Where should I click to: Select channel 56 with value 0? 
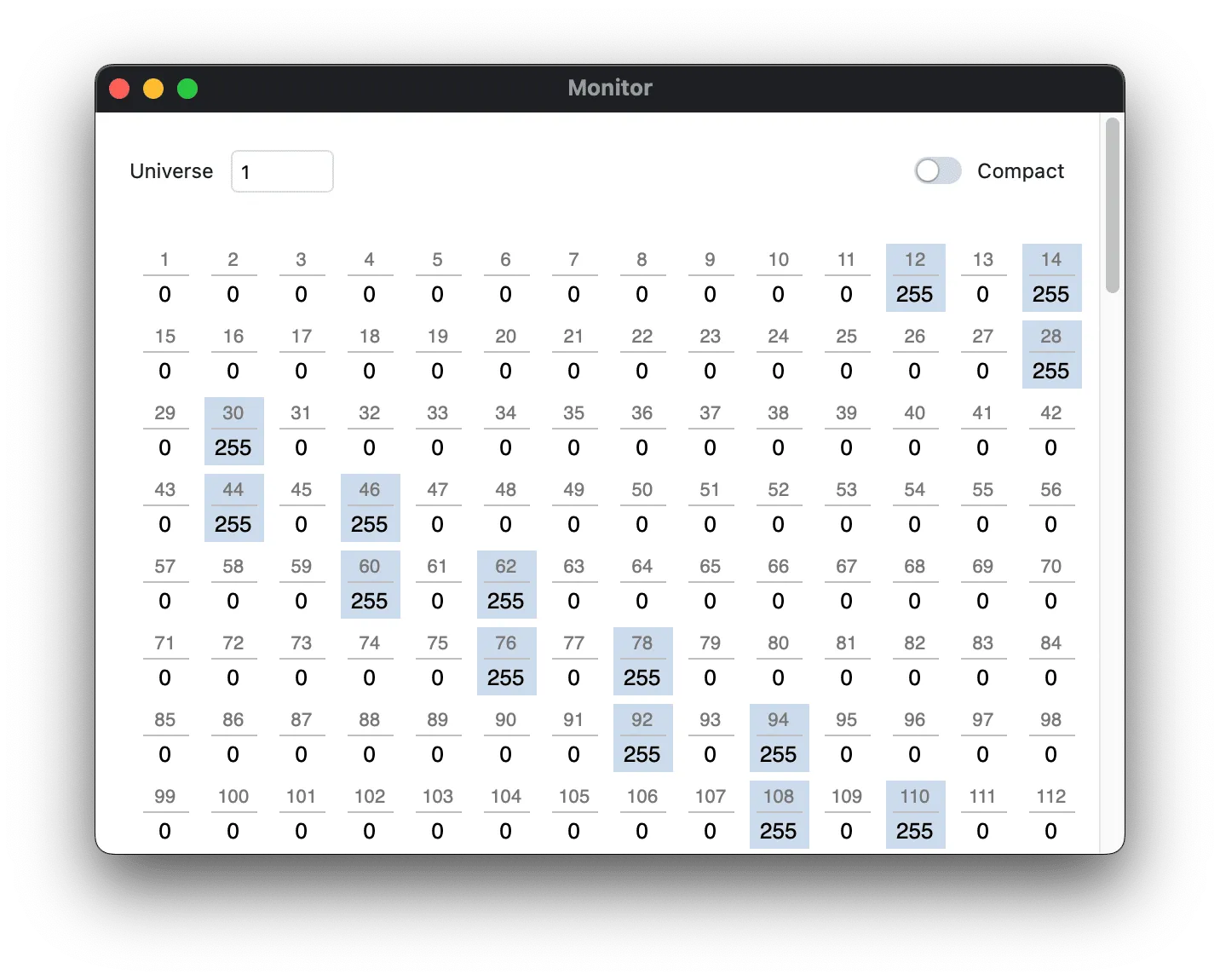[1051, 508]
